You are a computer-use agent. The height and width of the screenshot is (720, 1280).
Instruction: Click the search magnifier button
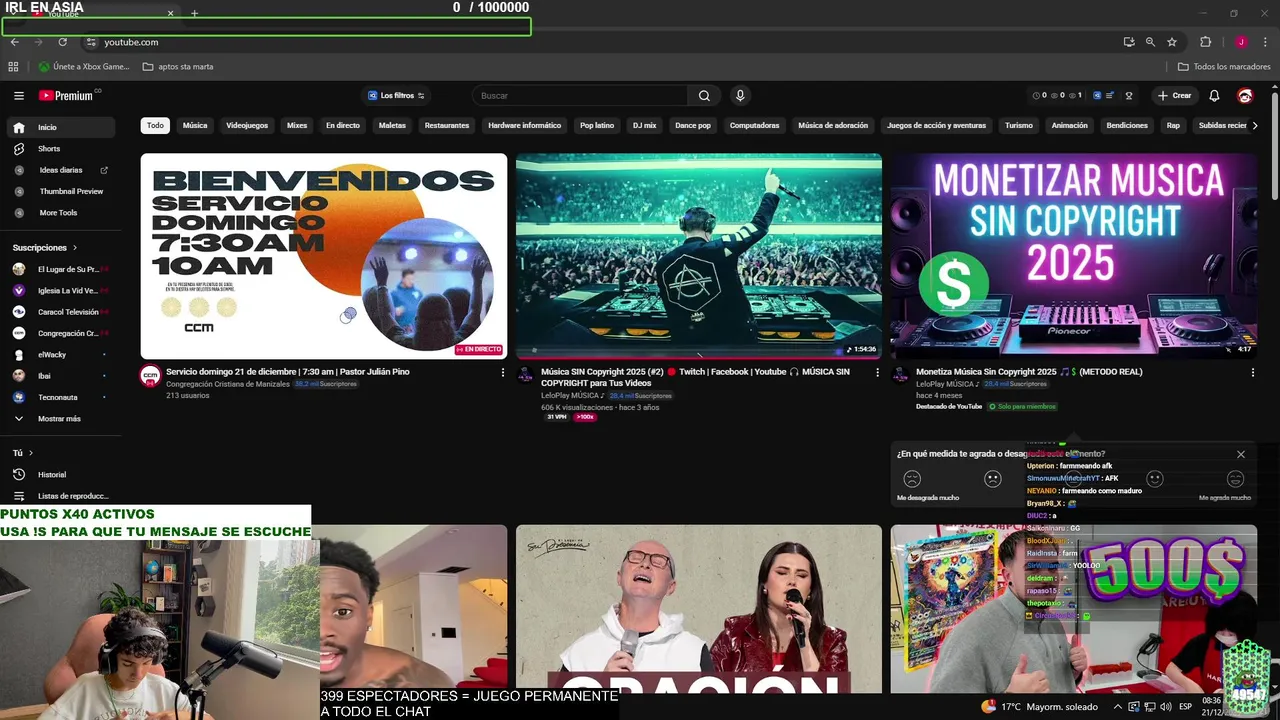coord(704,96)
